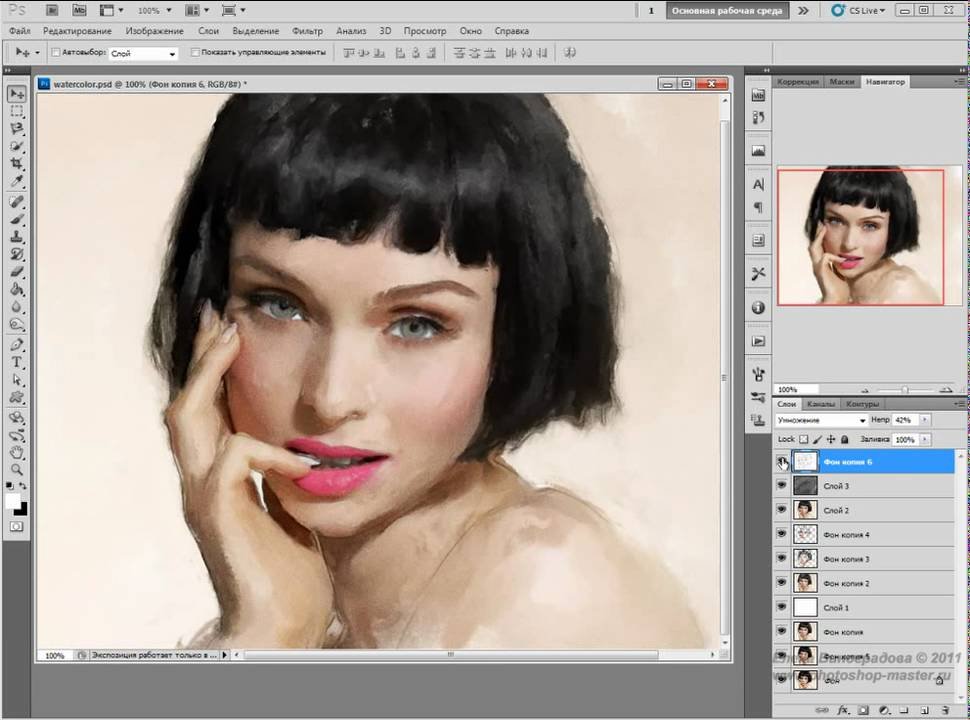Click the Lasso tool
The width and height of the screenshot is (970, 720).
(x=17, y=128)
